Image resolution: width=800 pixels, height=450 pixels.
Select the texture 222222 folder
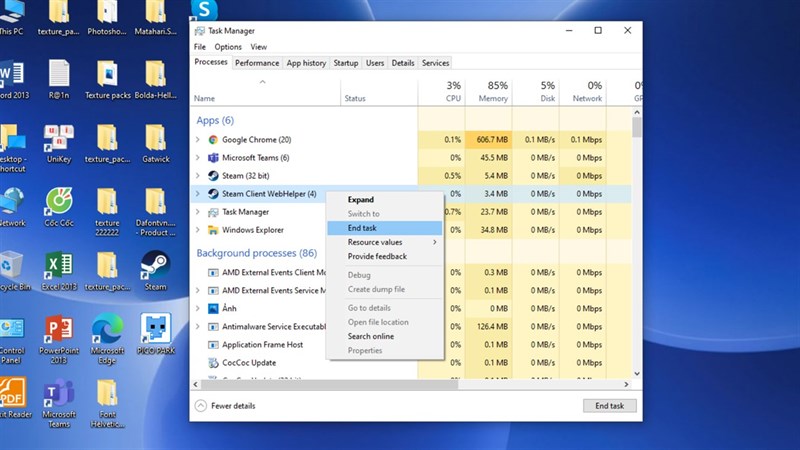[107, 212]
